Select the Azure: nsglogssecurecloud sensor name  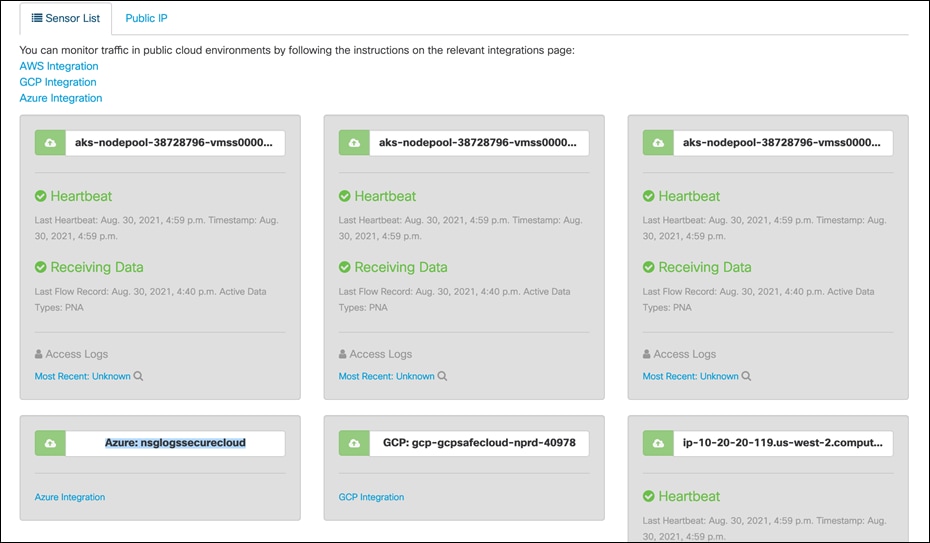(x=175, y=443)
